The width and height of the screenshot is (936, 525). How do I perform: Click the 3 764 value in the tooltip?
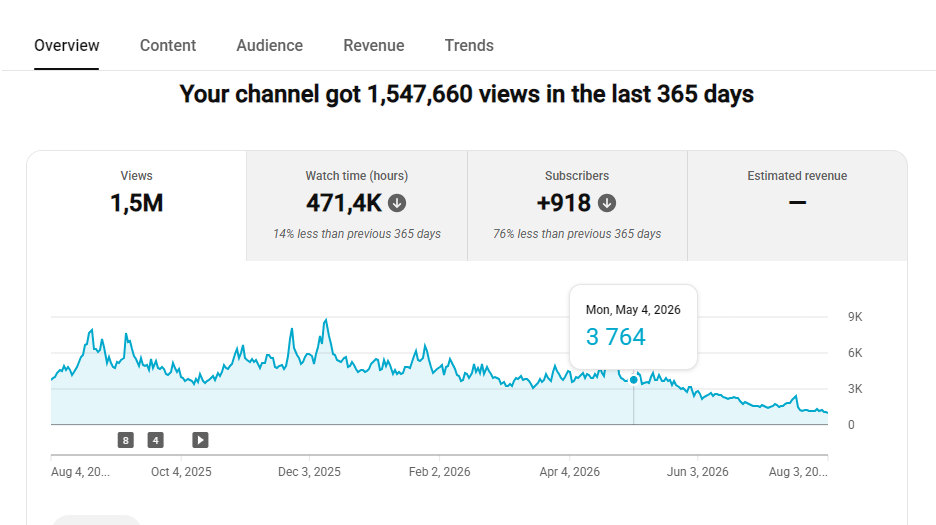(615, 337)
